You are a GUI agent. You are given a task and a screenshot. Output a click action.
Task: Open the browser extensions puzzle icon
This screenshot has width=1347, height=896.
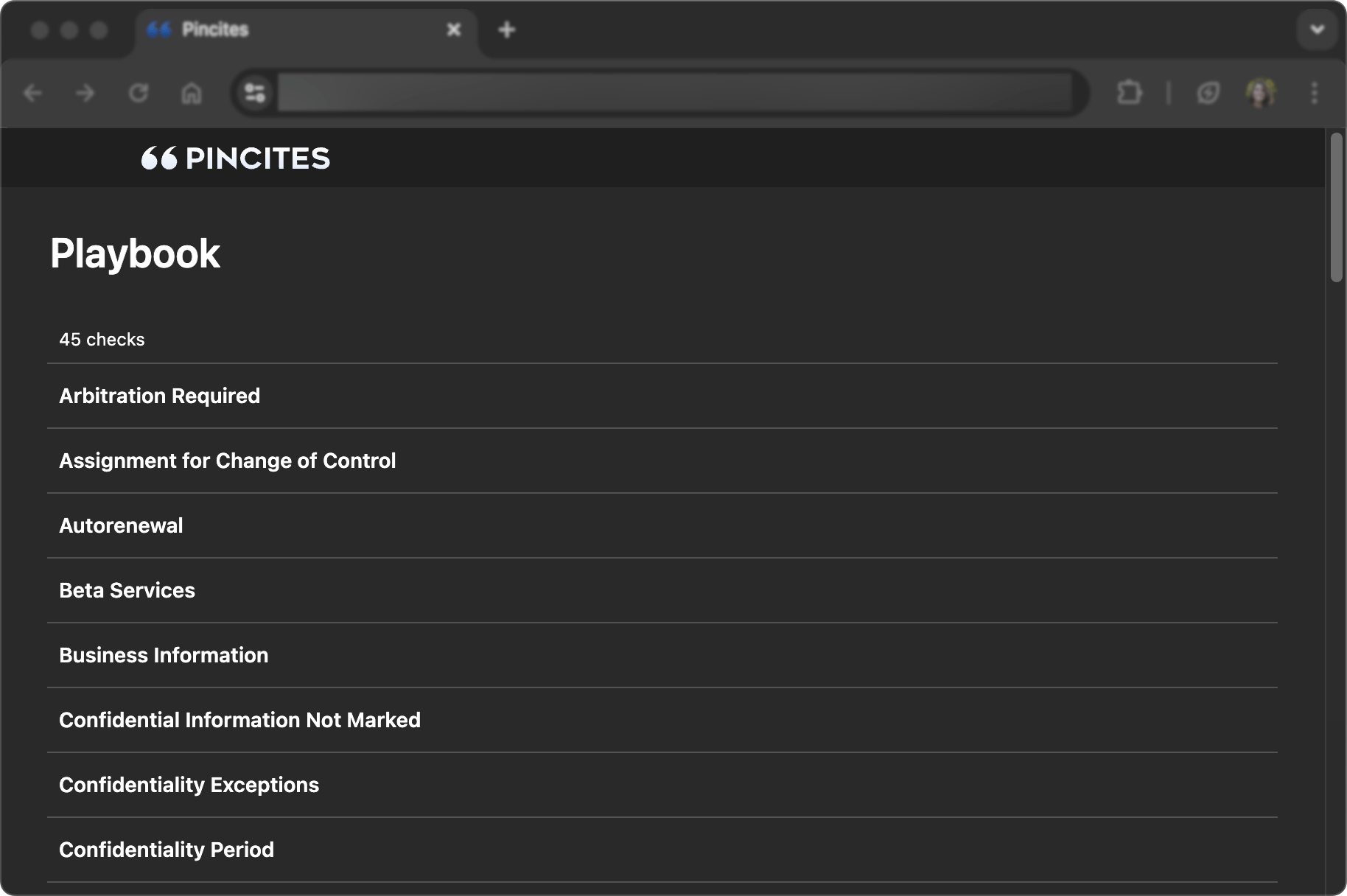coord(1129,93)
